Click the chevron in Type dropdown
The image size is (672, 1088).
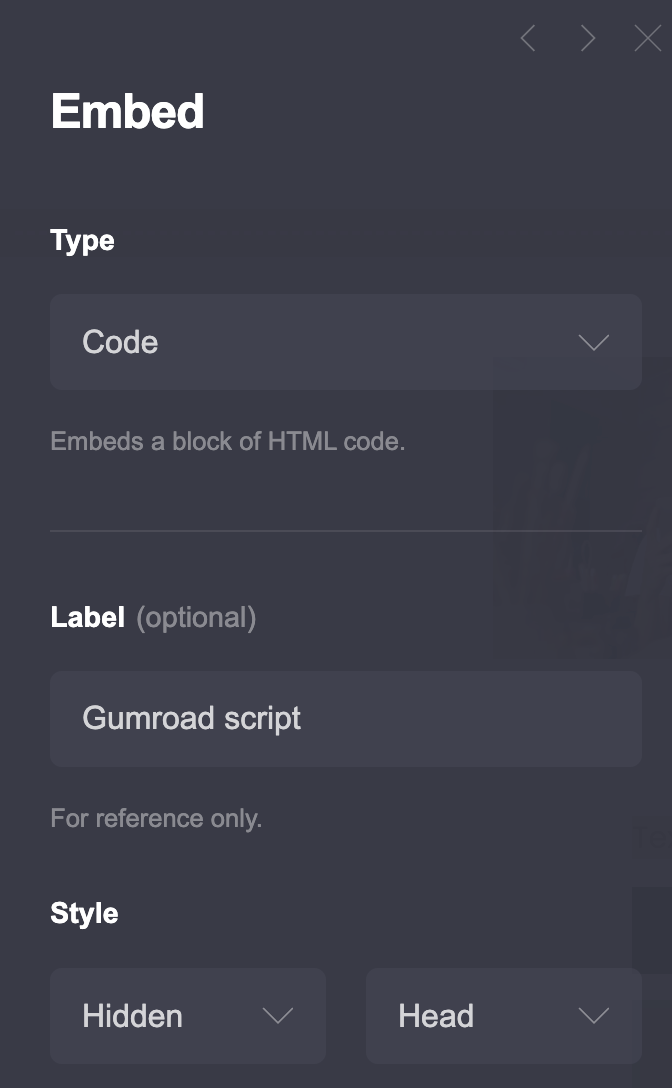pos(594,343)
